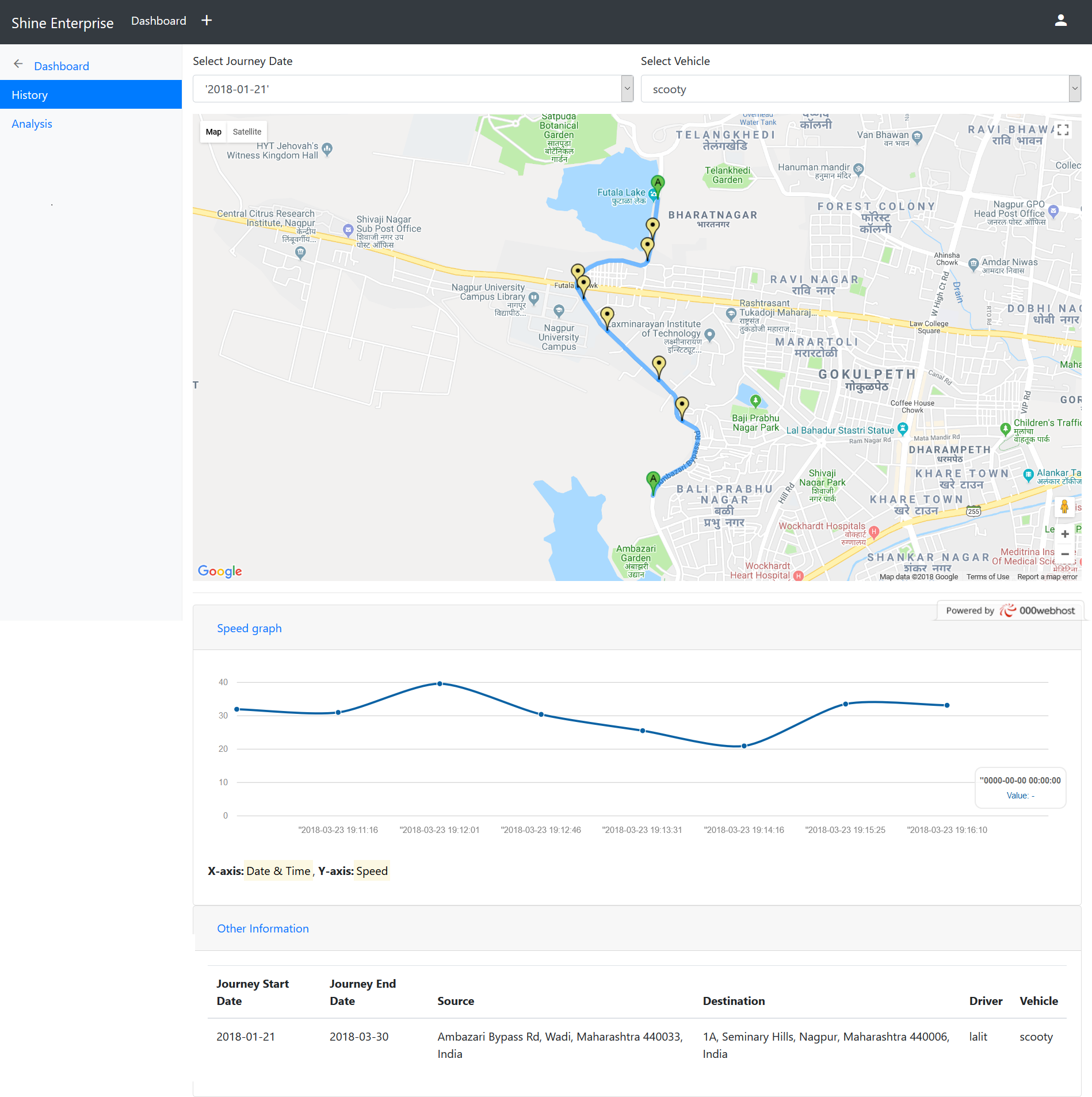The image size is (1092, 1097).
Task: Open the Analysis tab in sidebar
Action: (32, 124)
